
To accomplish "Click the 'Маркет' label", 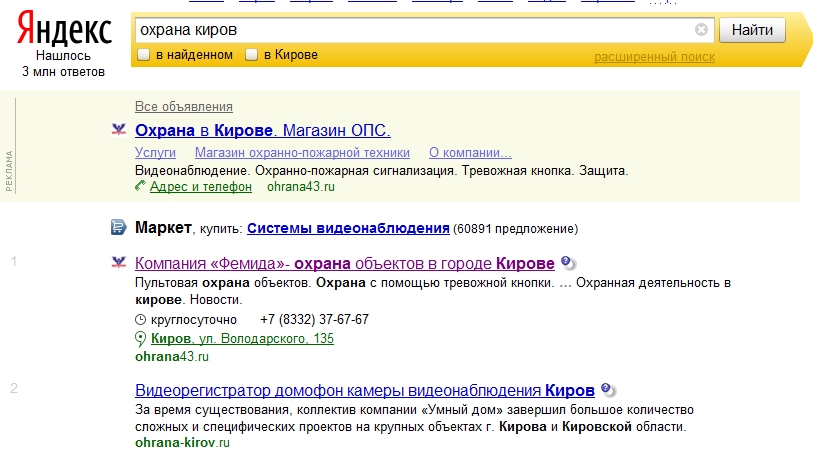I will (163, 228).
